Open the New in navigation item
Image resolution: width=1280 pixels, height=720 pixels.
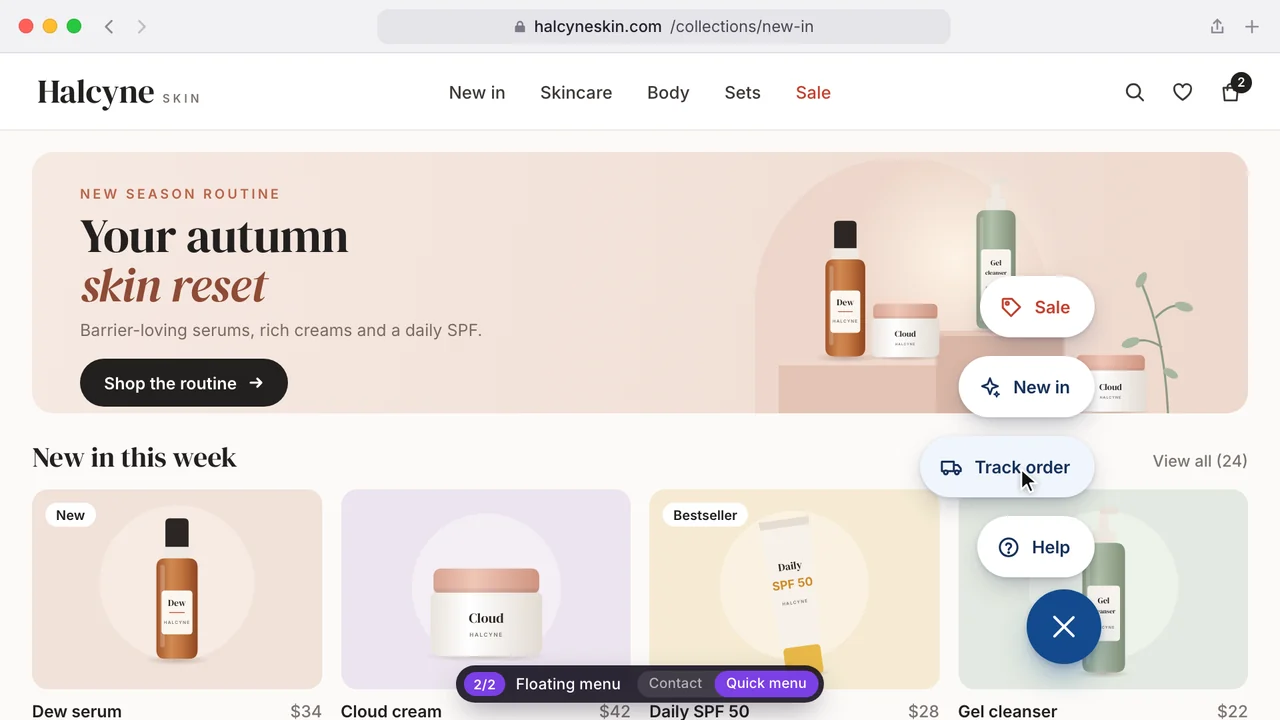coord(477,92)
